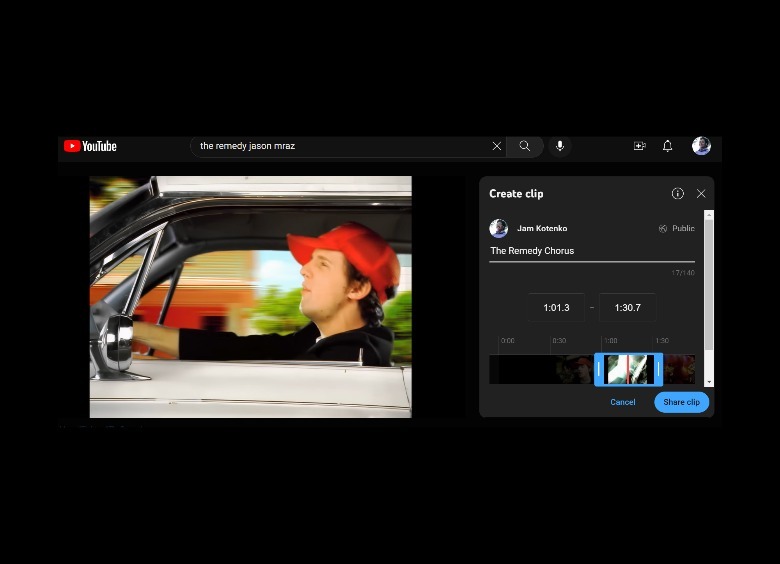Open the account avatar menu in header
Image resolution: width=780 pixels, height=564 pixels.
[701, 146]
